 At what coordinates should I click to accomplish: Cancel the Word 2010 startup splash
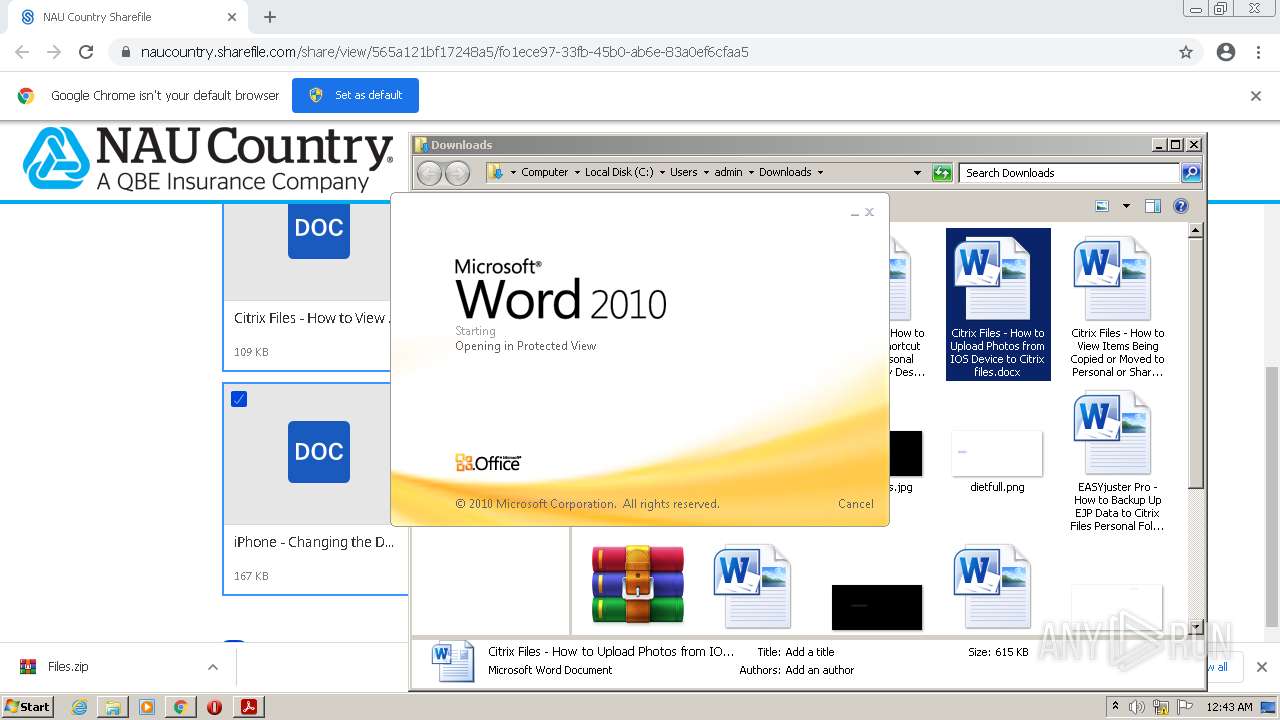tap(855, 504)
